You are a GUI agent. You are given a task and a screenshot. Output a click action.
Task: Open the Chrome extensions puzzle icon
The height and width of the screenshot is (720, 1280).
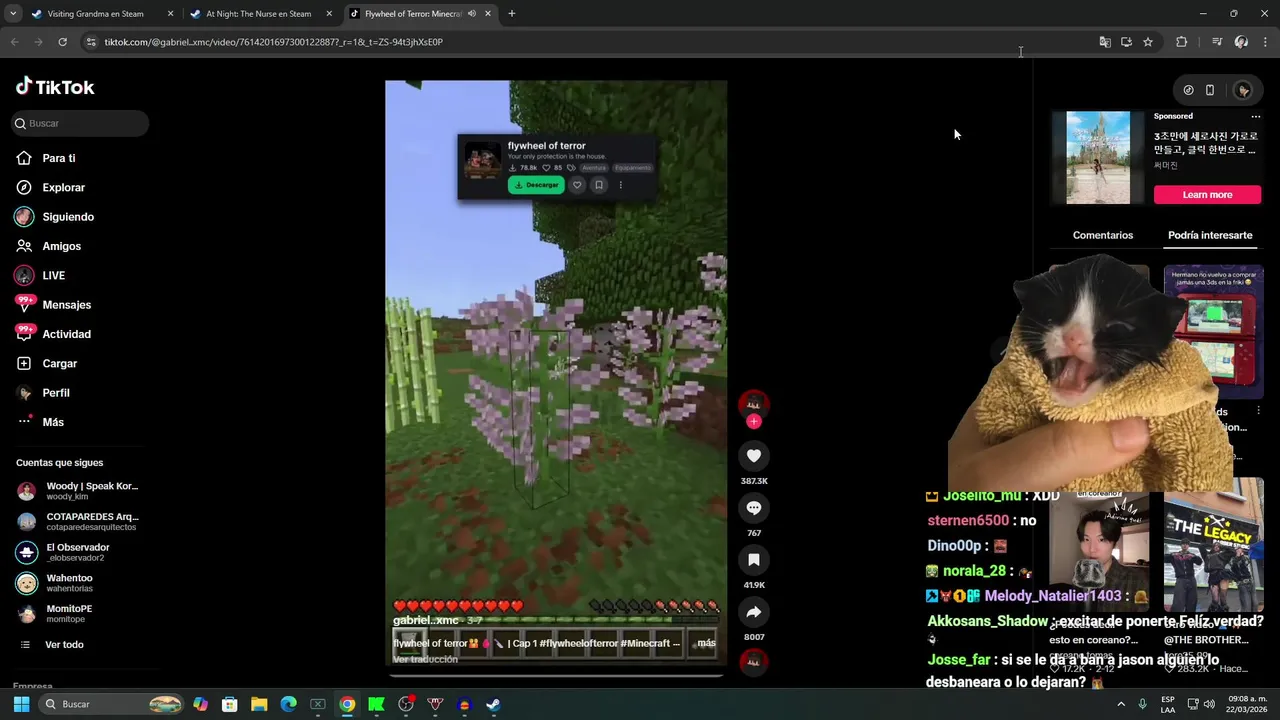tap(1182, 42)
